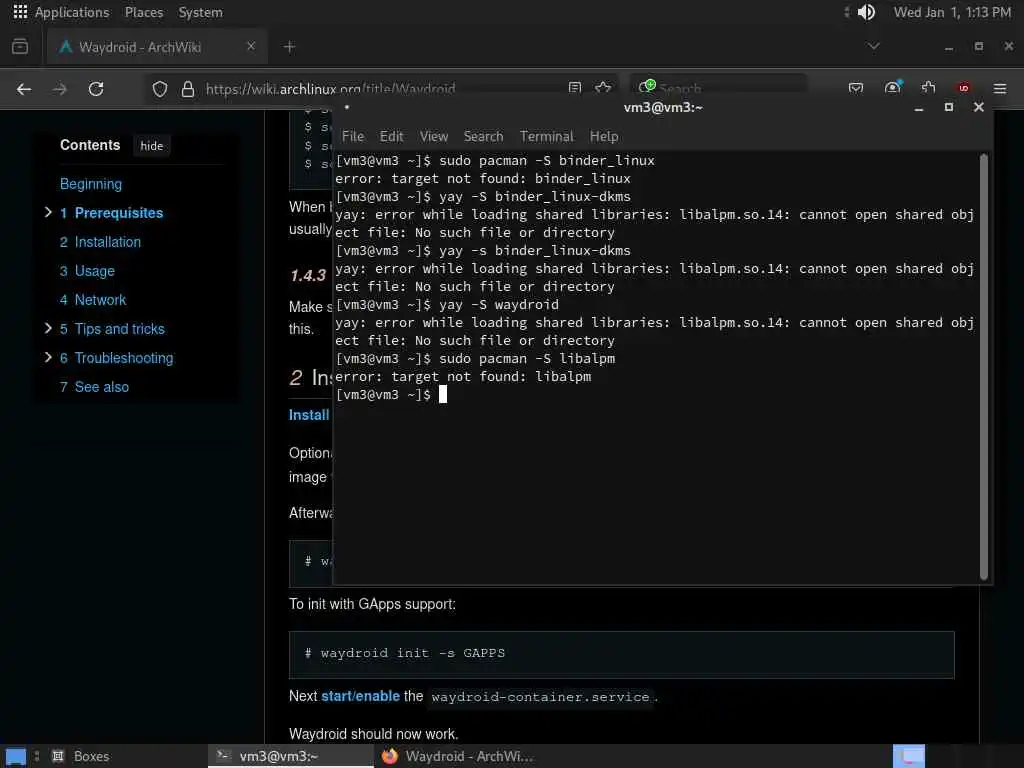Open the start/enable wiki link
The height and width of the screenshot is (768, 1024).
pos(360,696)
